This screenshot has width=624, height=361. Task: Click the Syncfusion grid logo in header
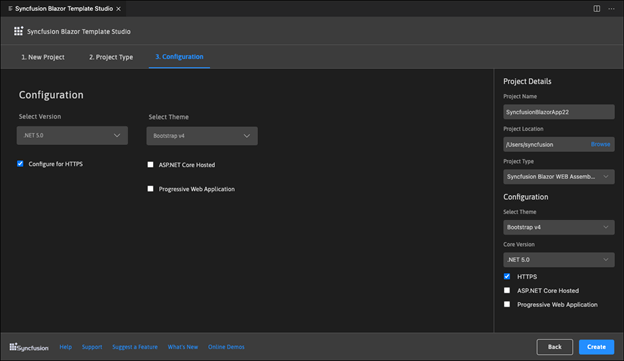(18, 31)
